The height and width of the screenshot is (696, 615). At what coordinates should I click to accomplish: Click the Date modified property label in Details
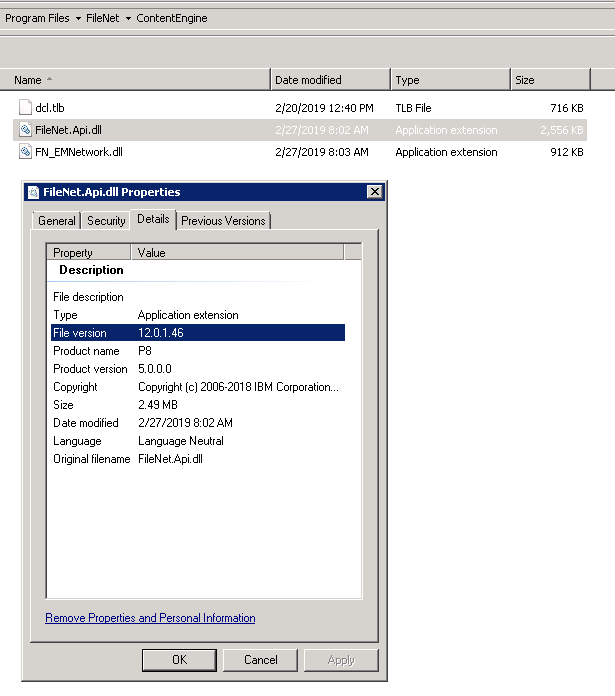[86, 423]
